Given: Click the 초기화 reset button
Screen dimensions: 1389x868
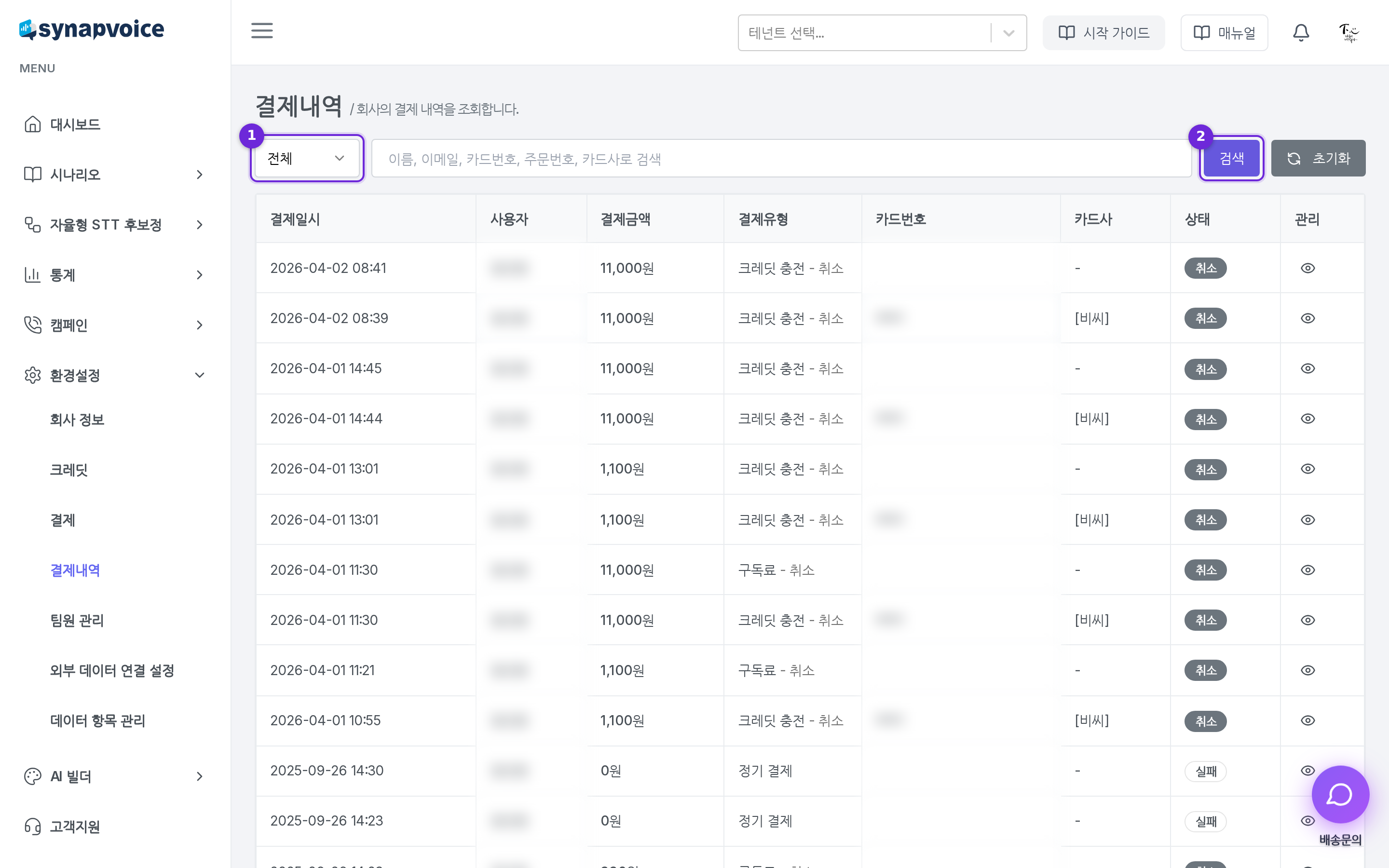Looking at the screenshot, I should click(x=1318, y=158).
